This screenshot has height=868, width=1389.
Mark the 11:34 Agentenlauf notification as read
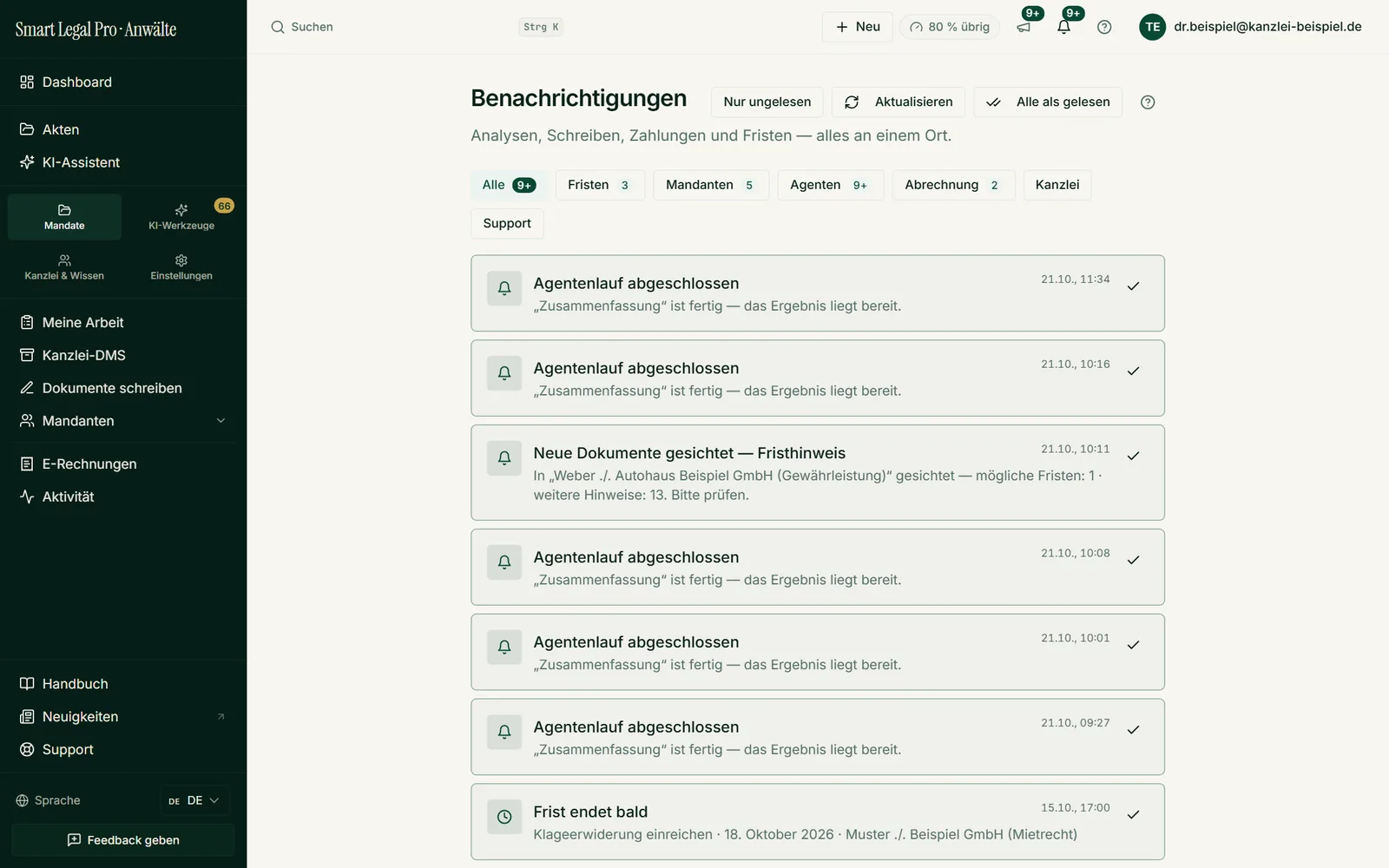point(1133,286)
